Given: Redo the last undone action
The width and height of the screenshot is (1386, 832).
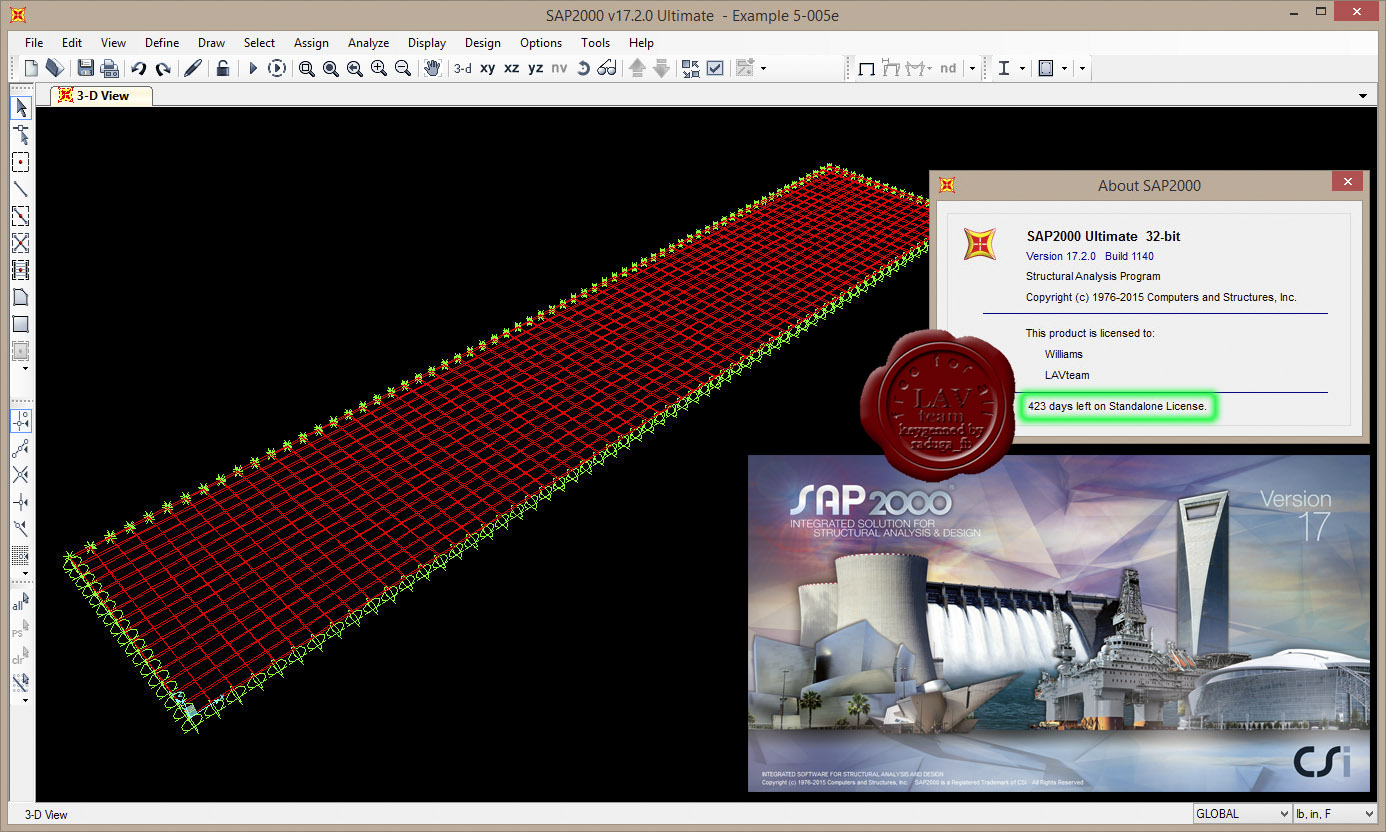Looking at the screenshot, I should coord(163,68).
